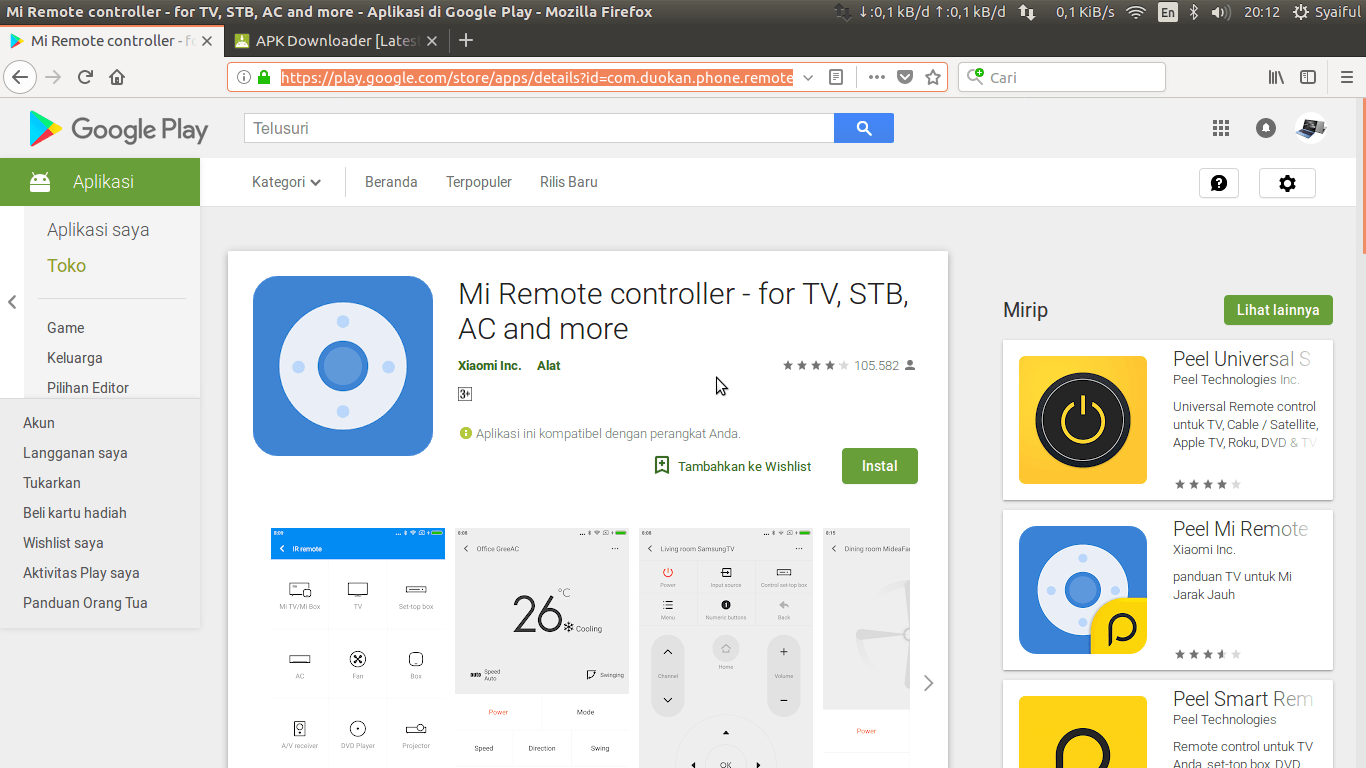This screenshot has height=768, width=1366.
Task: Open the Keluarga category link
Action: (x=75, y=358)
